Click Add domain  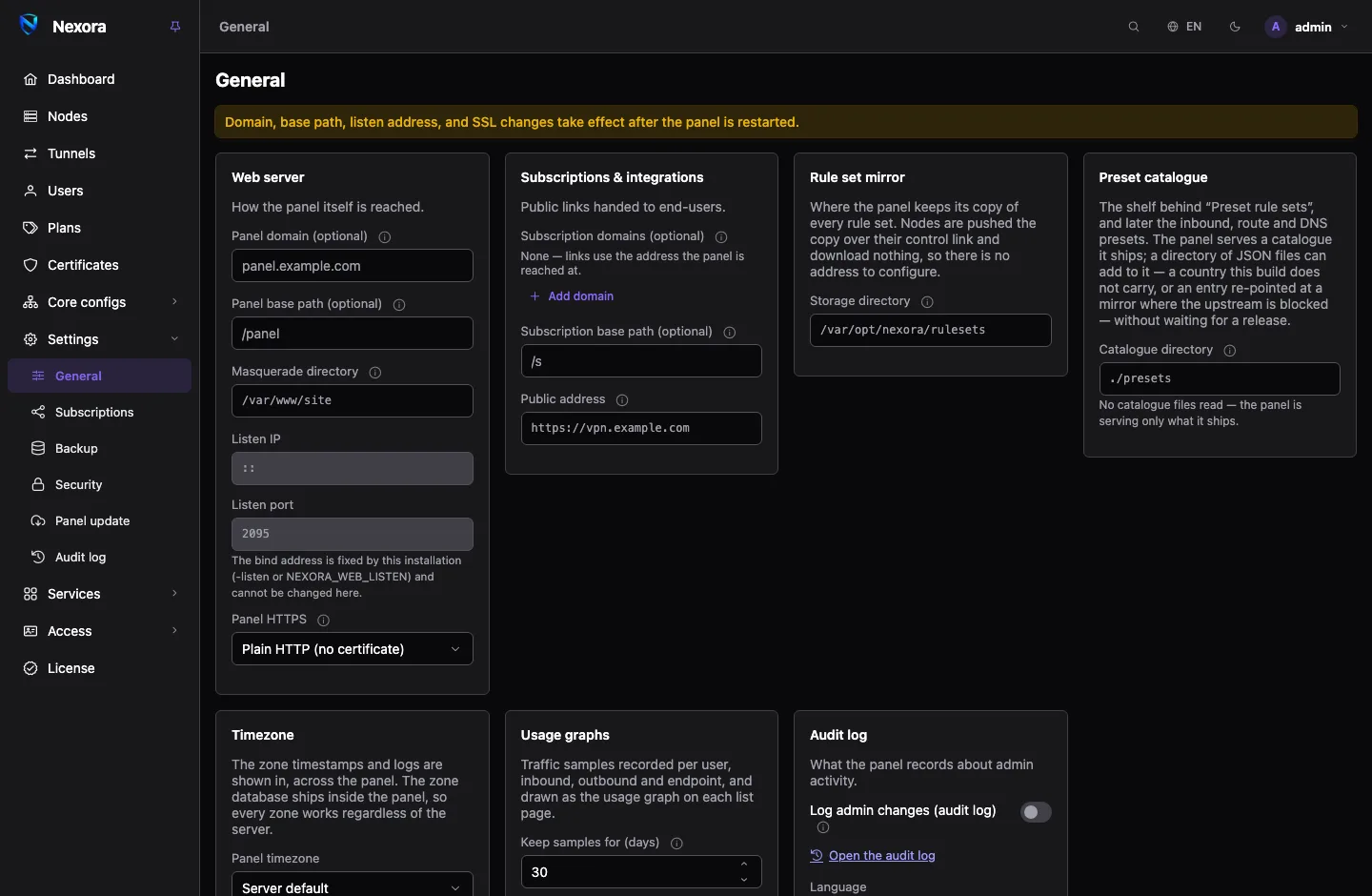click(x=572, y=296)
